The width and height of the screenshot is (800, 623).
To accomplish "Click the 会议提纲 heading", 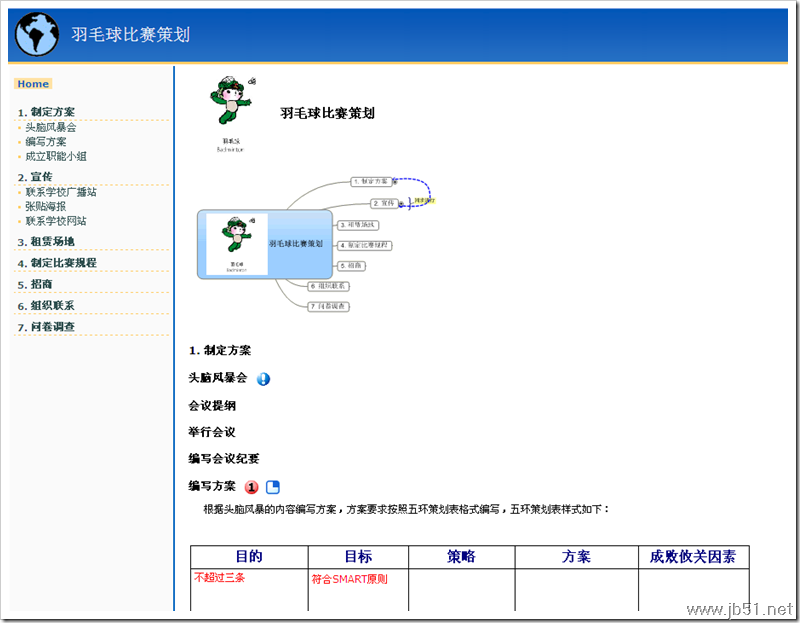I will (x=212, y=406).
